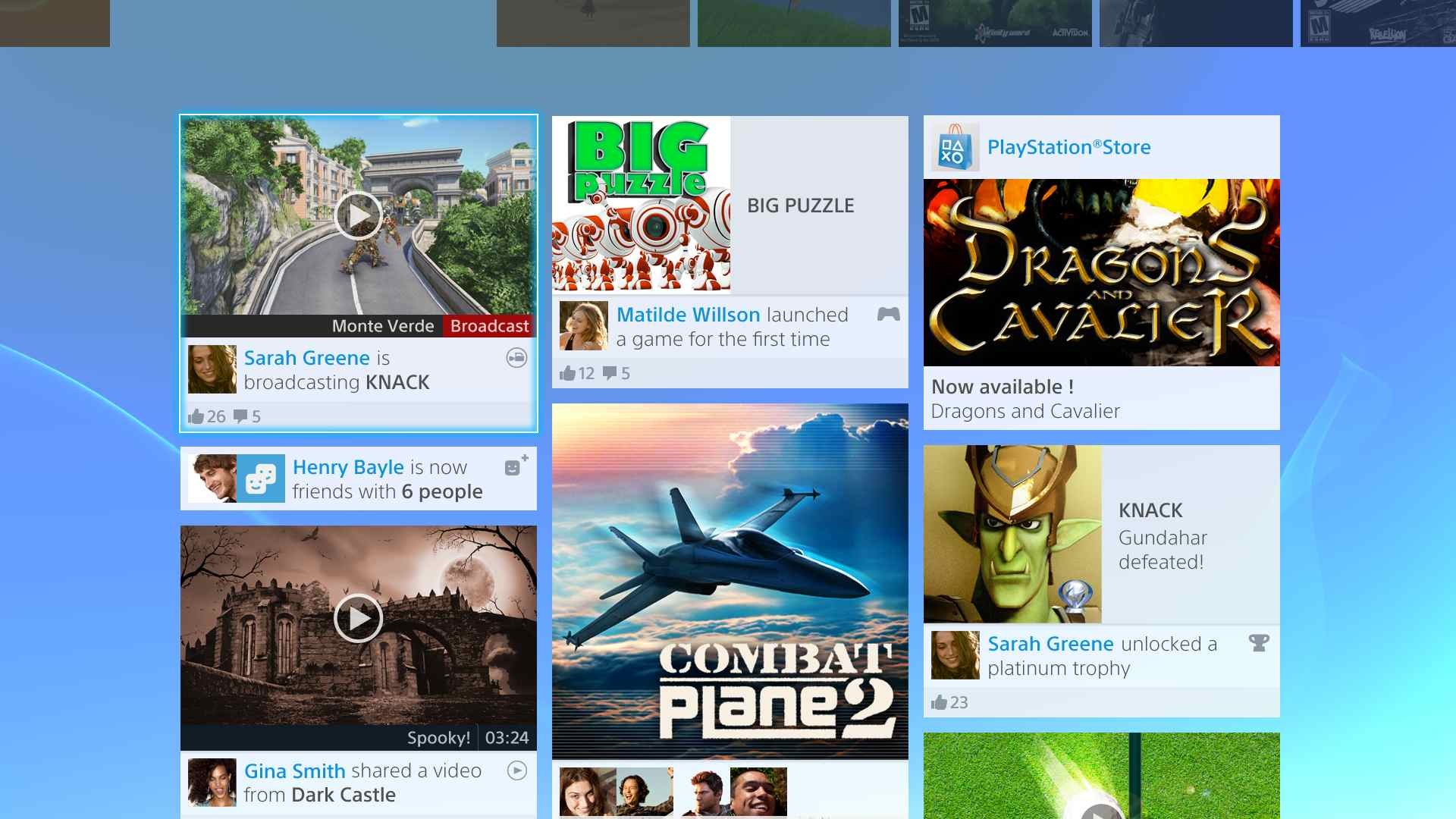1456x819 pixels.
Task: Click the PlayStation Store icon
Action: (x=951, y=147)
